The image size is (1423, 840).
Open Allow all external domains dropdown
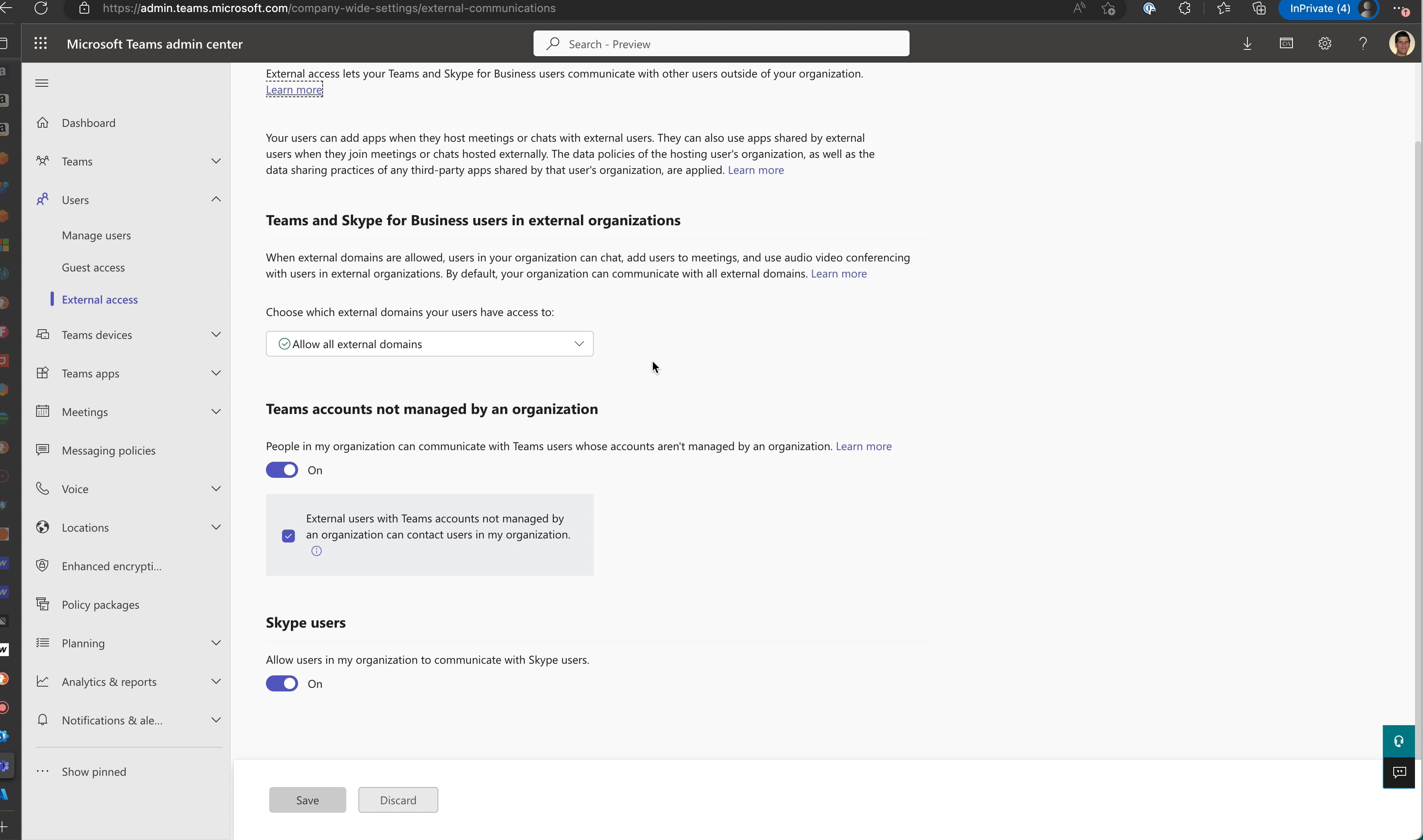pos(429,344)
